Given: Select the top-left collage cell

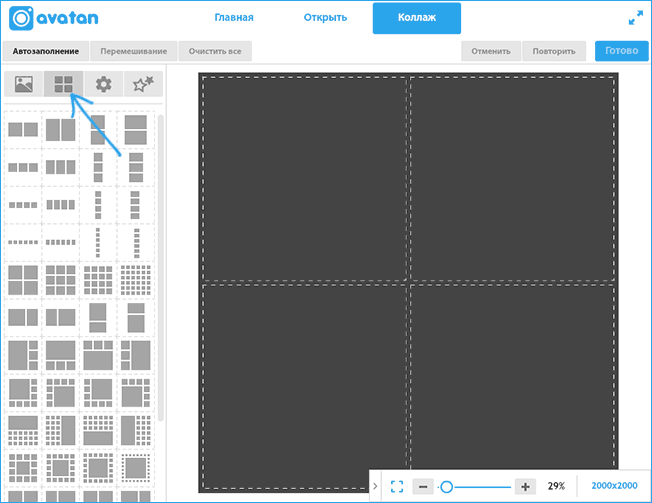Looking at the screenshot, I should pos(304,179).
